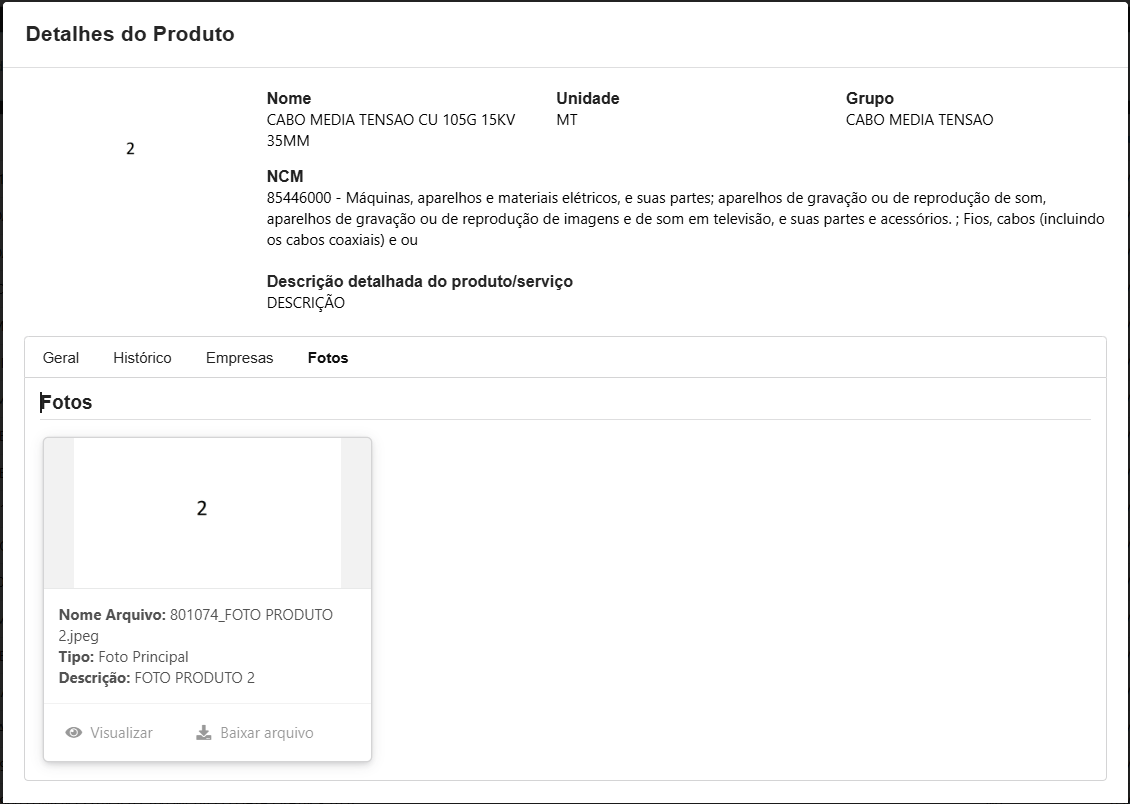The width and height of the screenshot is (1130, 804).
Task: Switch to the Geral tab
Action: (x=61, y=358)
